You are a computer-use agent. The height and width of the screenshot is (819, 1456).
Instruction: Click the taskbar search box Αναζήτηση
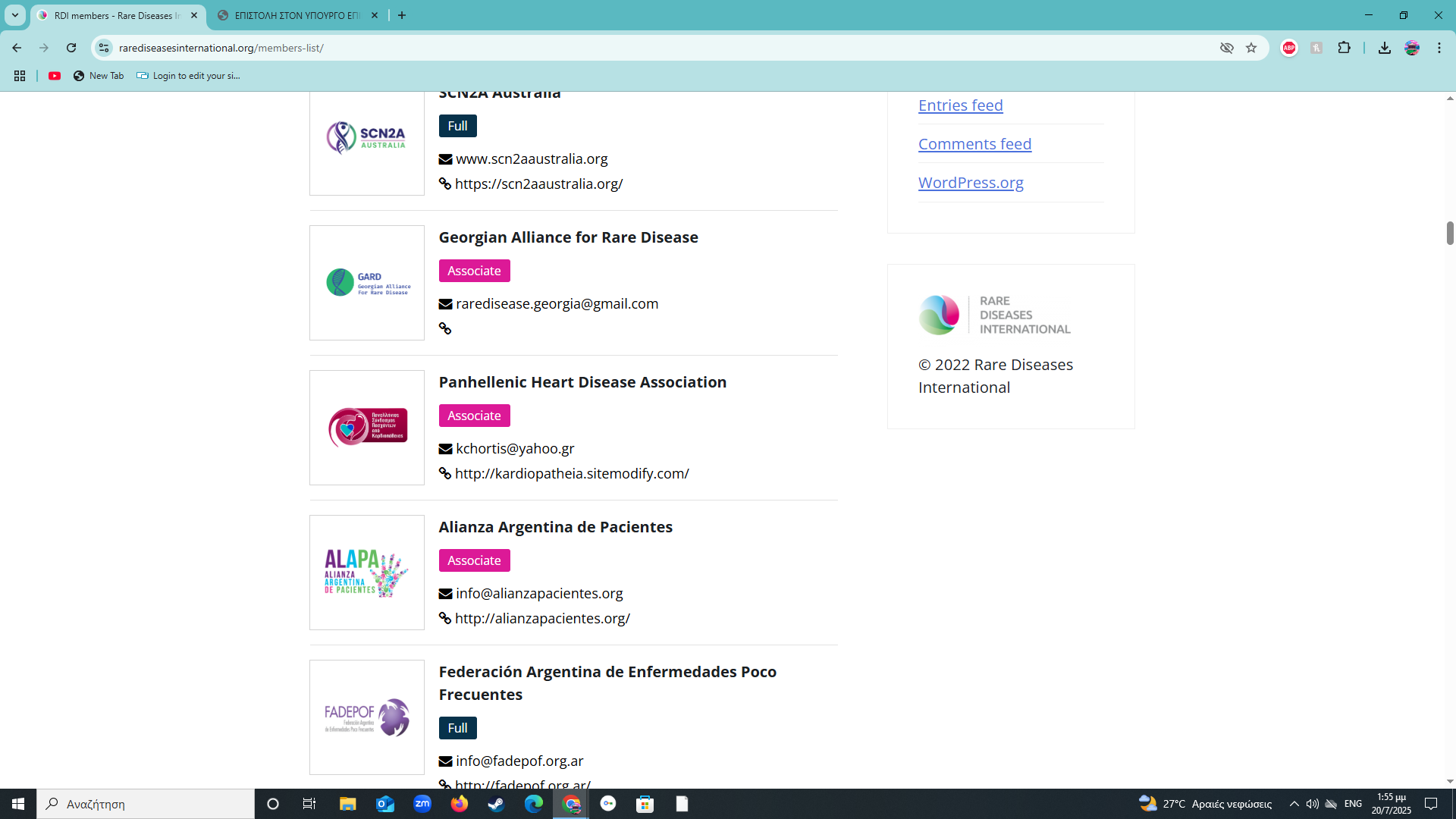tap(146, 804)
